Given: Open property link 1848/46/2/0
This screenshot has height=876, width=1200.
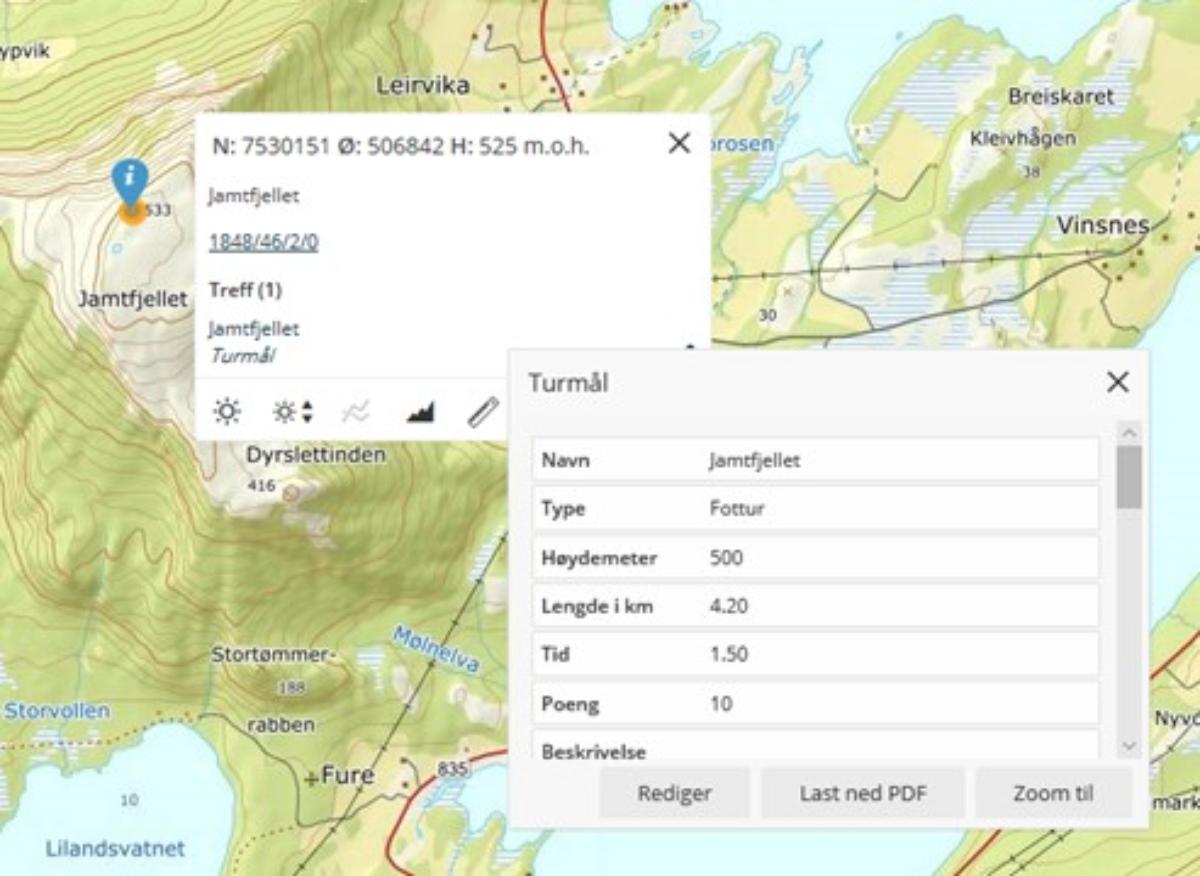Looking at the screenshot, I should [263, 242].
